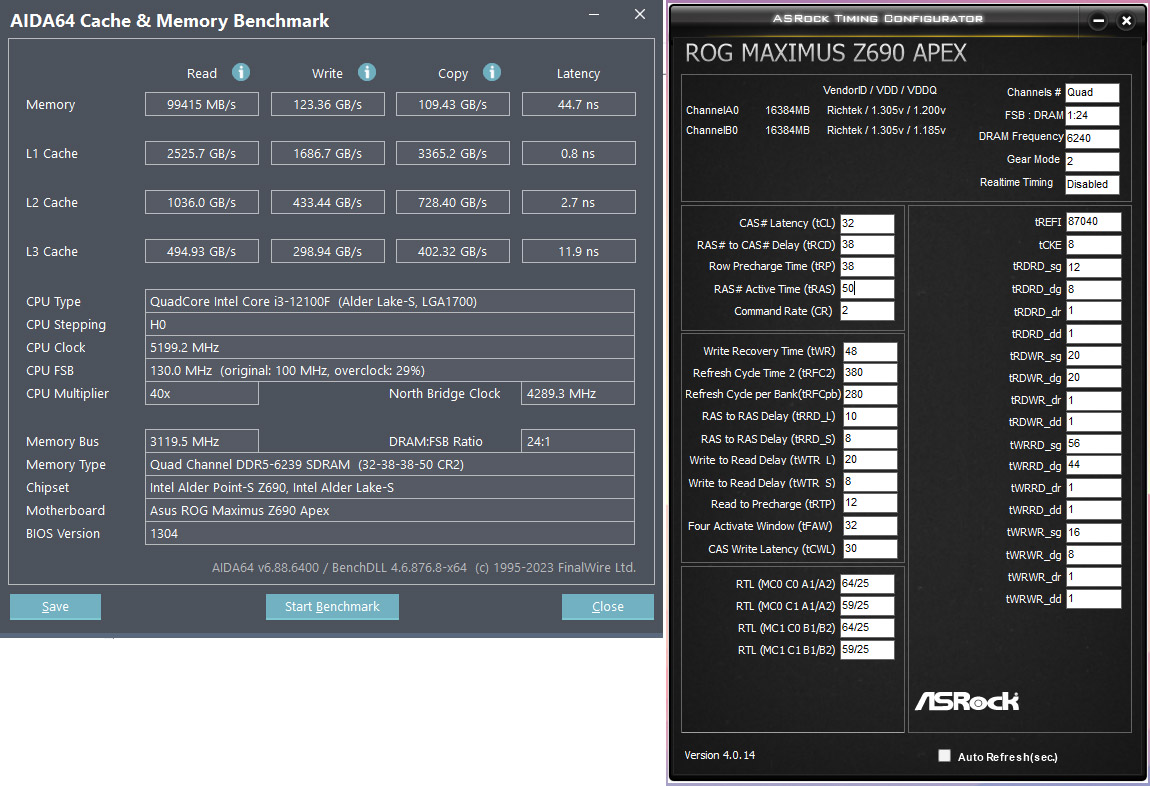Viewport: 1150px width, 786px height.
Task: Click the Read info icon in AIDA64
Action: point(241,72)
